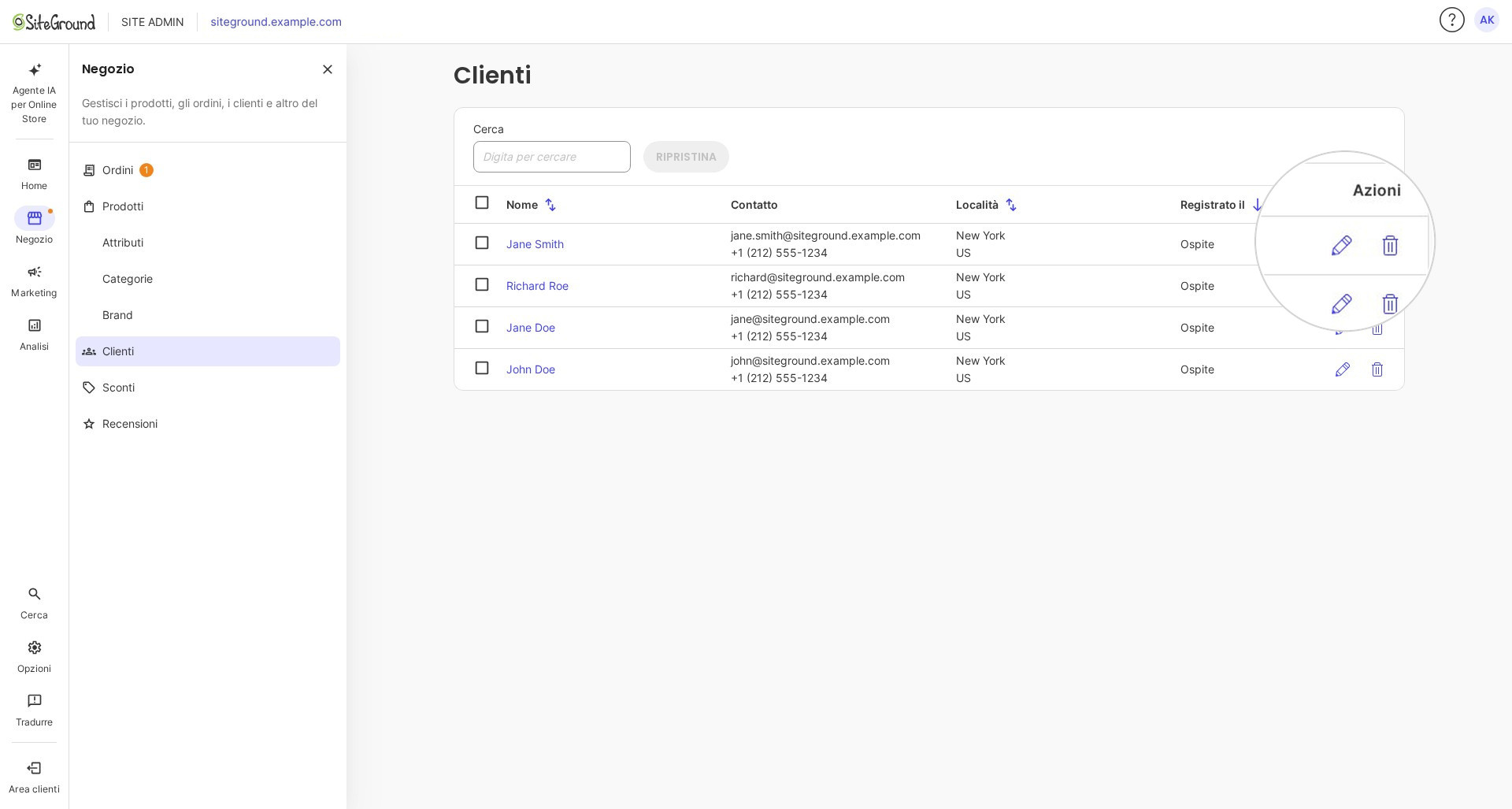Edit John Doe with the pencil icon
1512x809 pixels.
coord(1343,369)
